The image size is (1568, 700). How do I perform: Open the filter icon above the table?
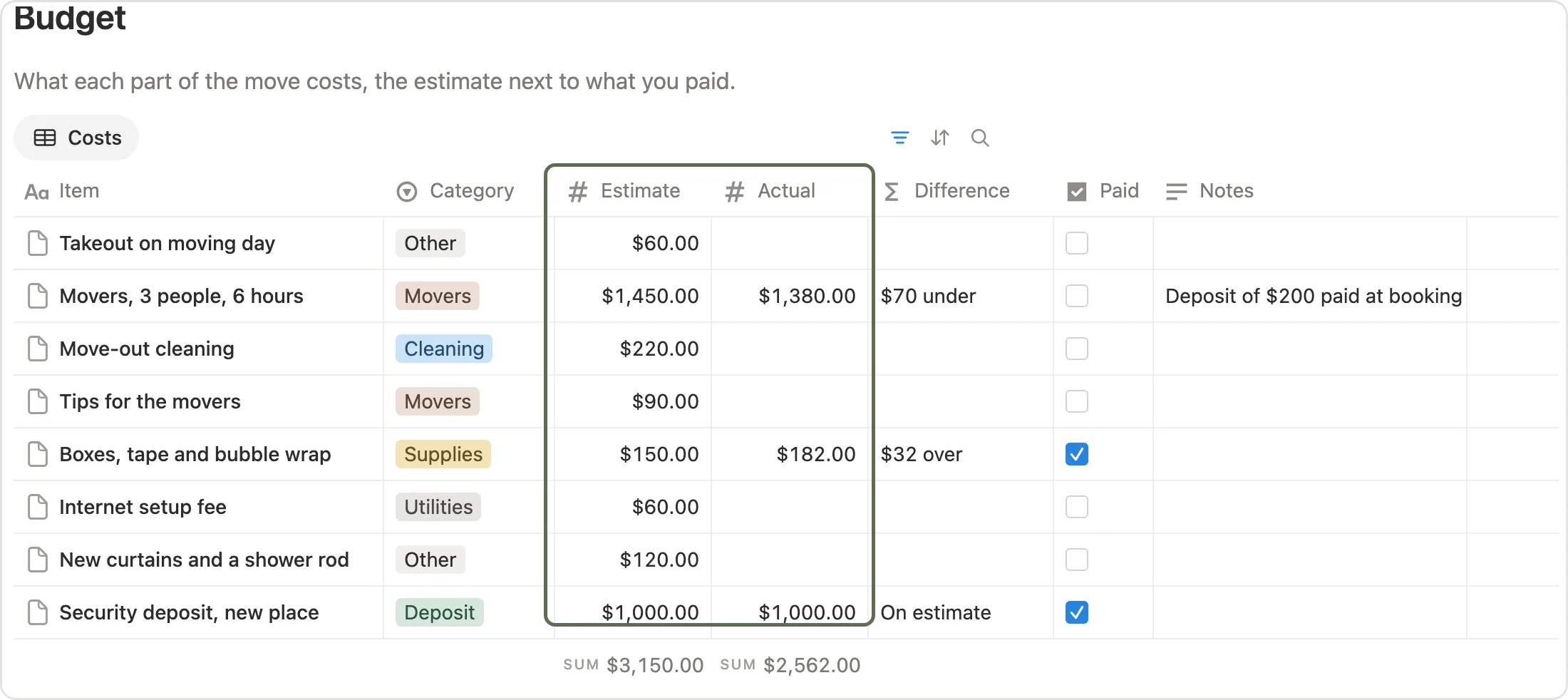click(900, 138)
